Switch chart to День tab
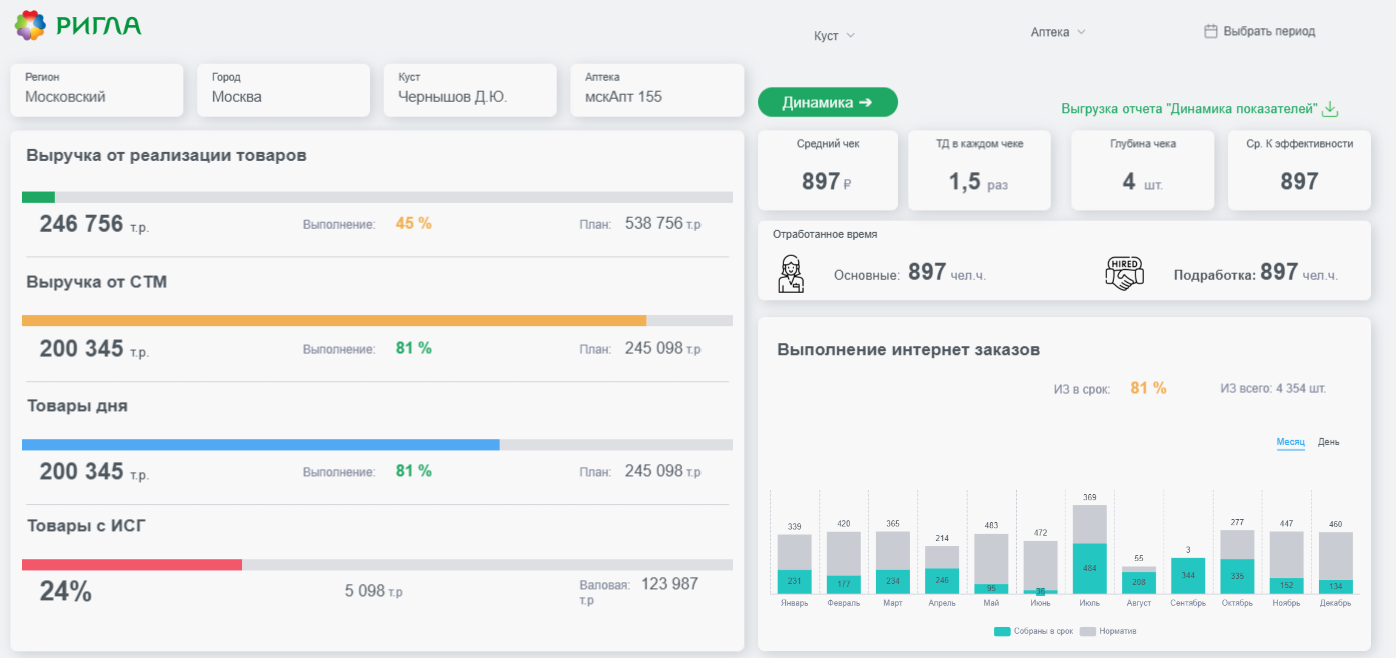This screenshot has height=658, width=1396. (x=1329, y=442)
